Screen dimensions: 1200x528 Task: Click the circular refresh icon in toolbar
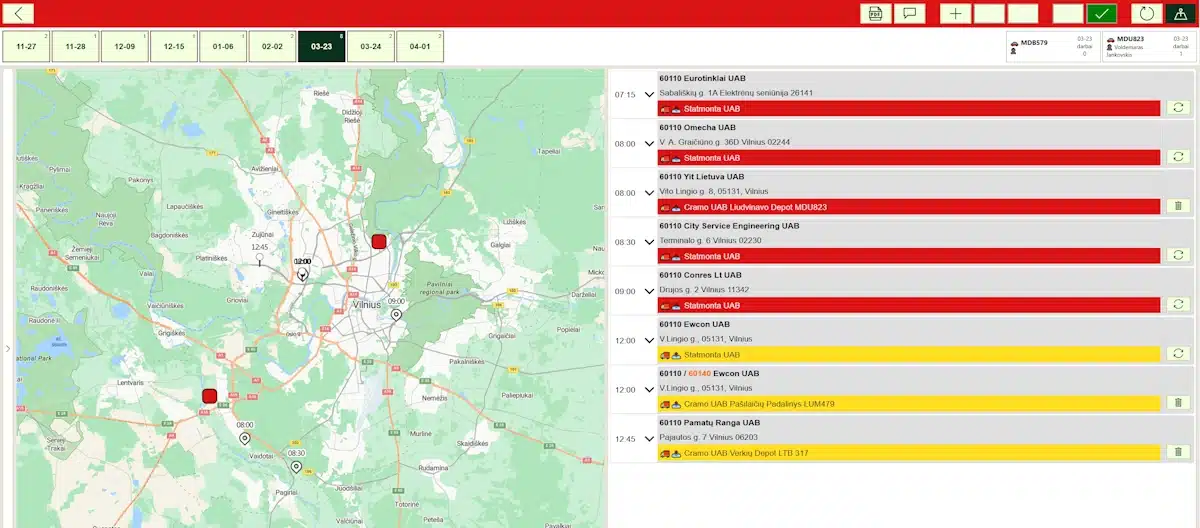click(1146, 13)
